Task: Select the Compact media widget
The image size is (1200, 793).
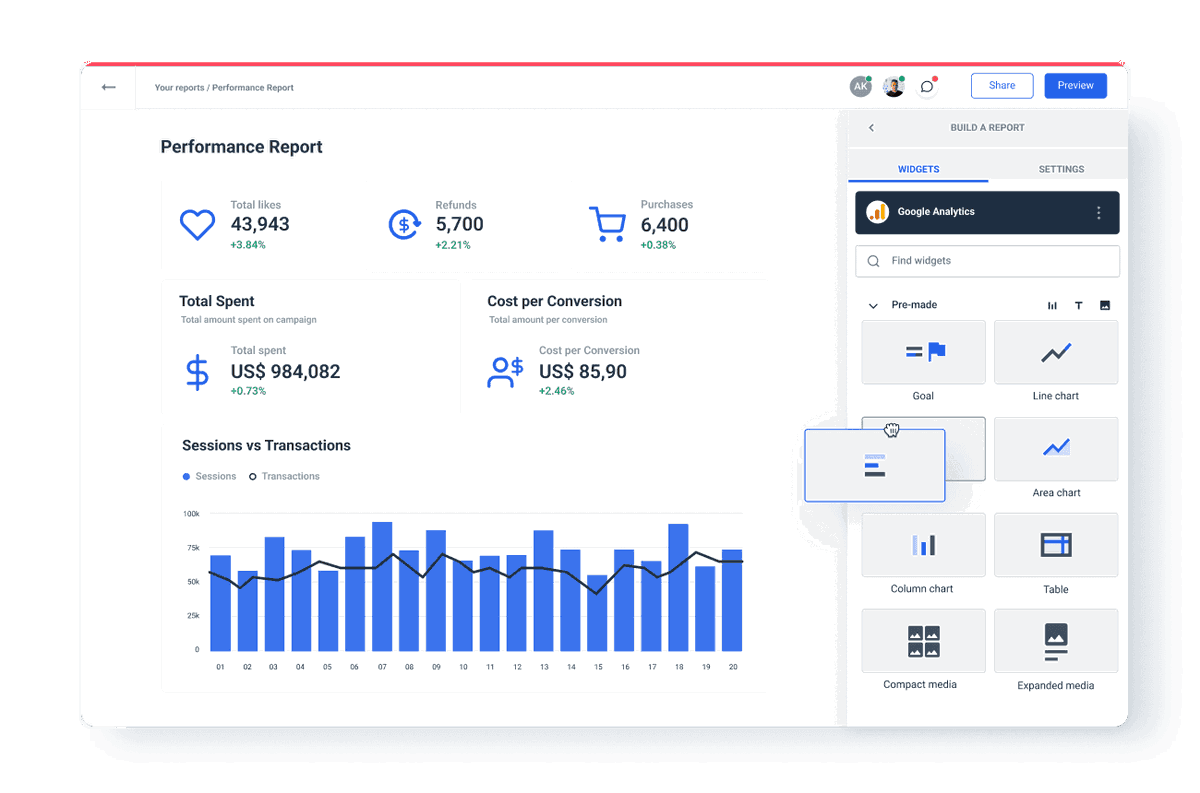Action: click(923, 641)
